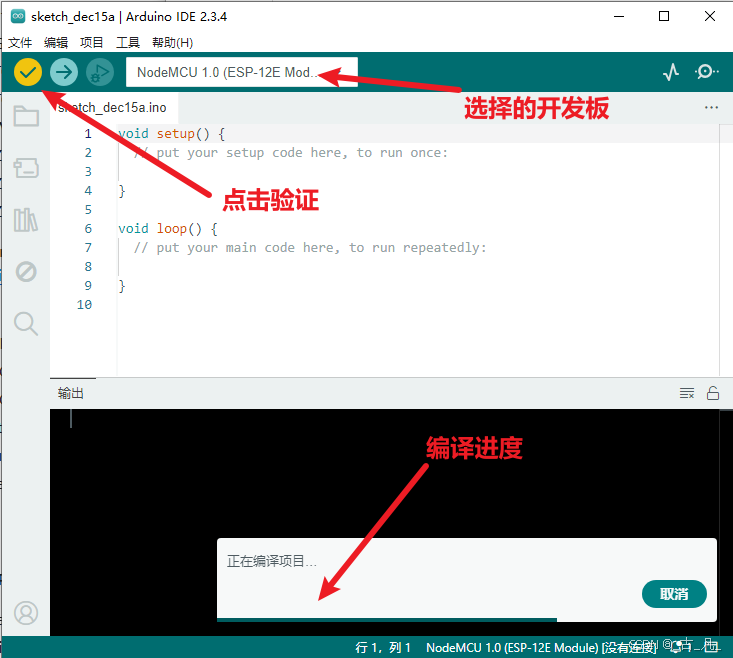Click the Arduino IDE title bar icon
Viewport: 733px width, 658px height.
pos(18,16)
